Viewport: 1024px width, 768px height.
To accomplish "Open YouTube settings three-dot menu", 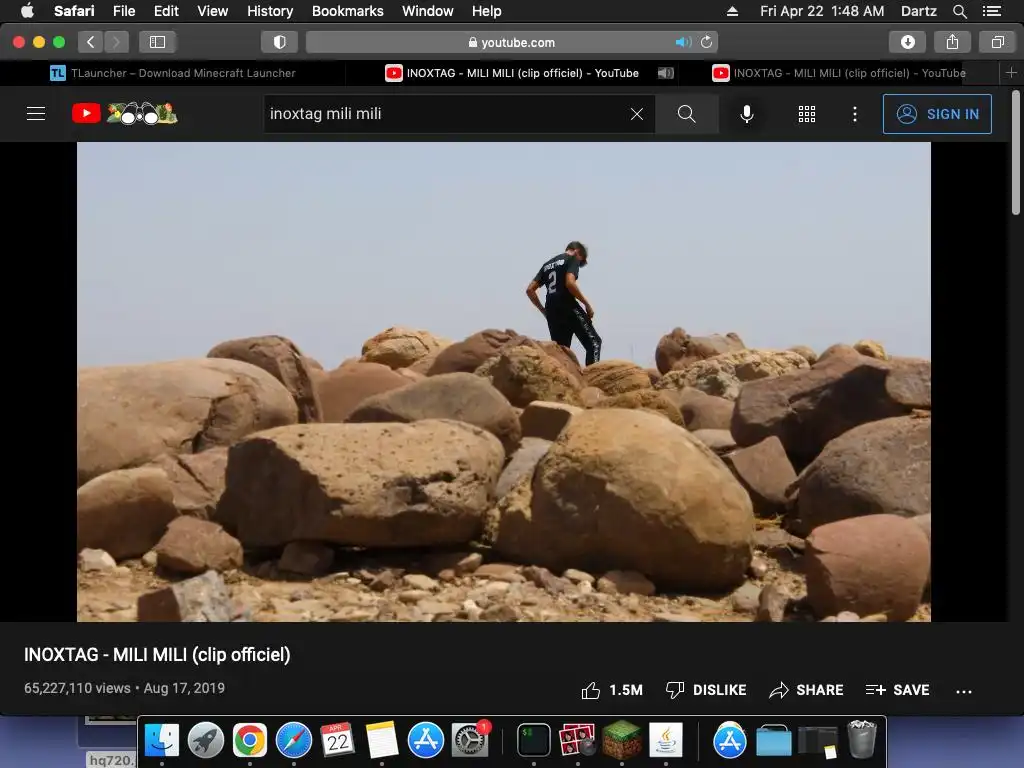I will pyautogui.click(x=855, y=114).
